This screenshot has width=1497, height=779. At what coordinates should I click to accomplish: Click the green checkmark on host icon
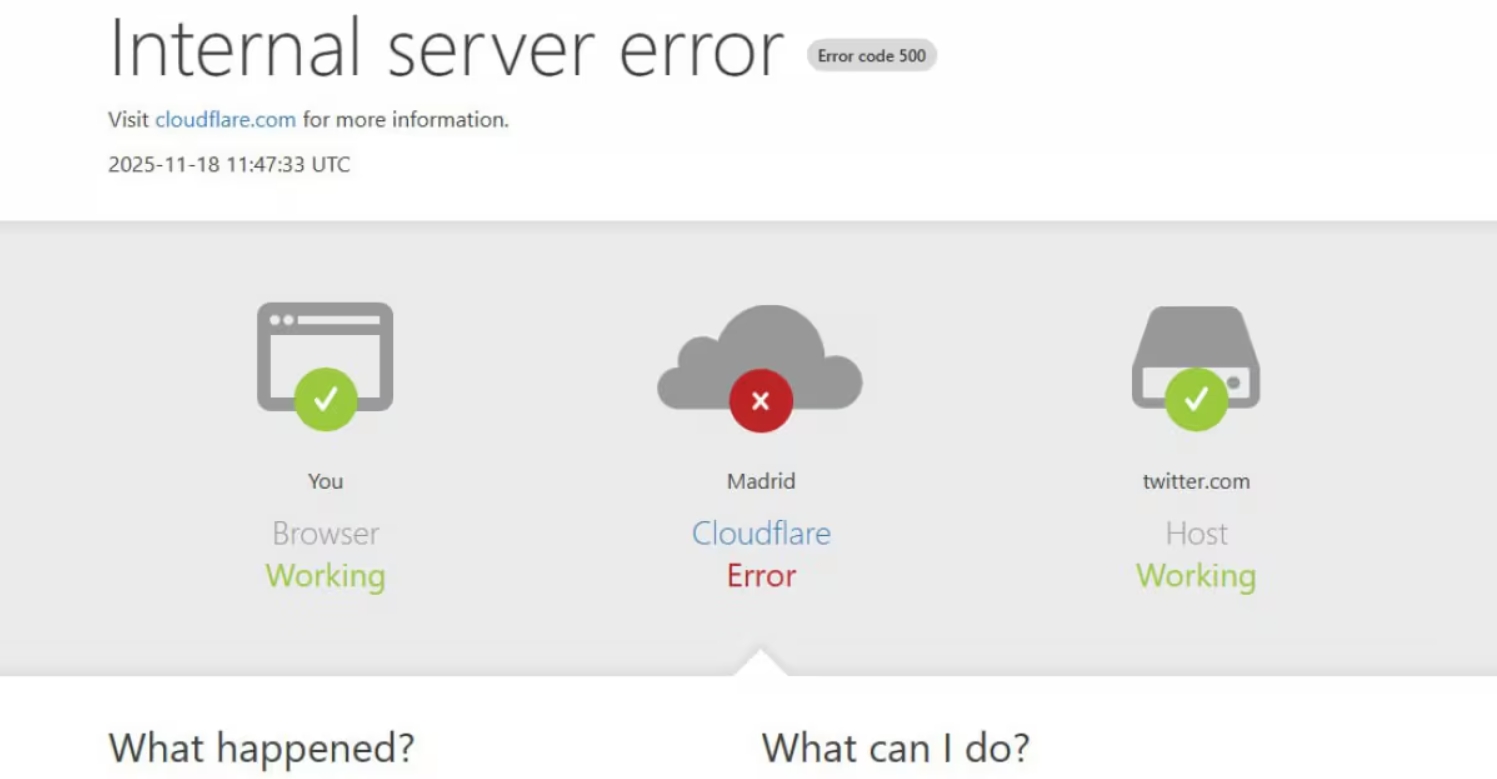(x=1196, y=399)
